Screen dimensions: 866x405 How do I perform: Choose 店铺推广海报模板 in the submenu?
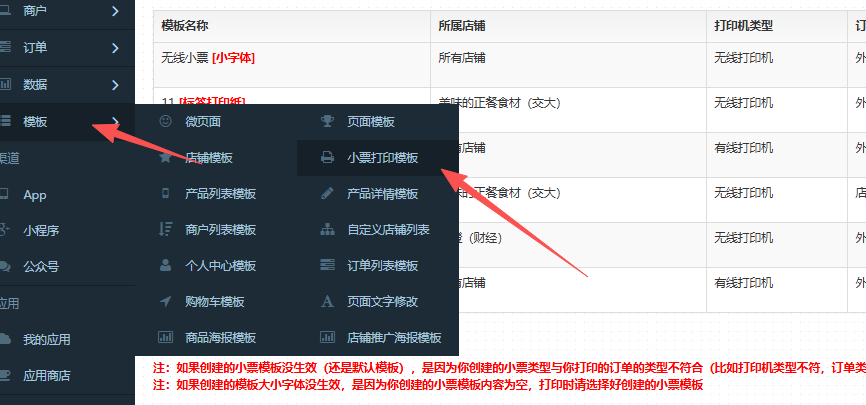pos(393,337)
